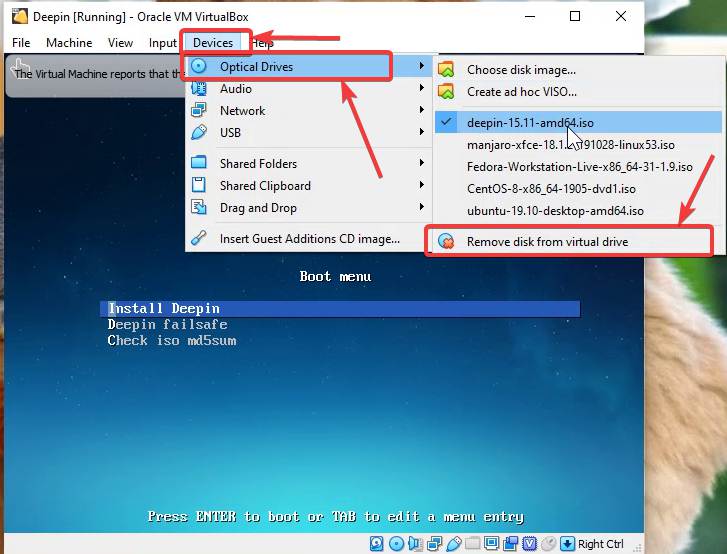727x554 pixels.
Task: Select manjaro-xfce linux53.iso image
Action: pos(578,145)
